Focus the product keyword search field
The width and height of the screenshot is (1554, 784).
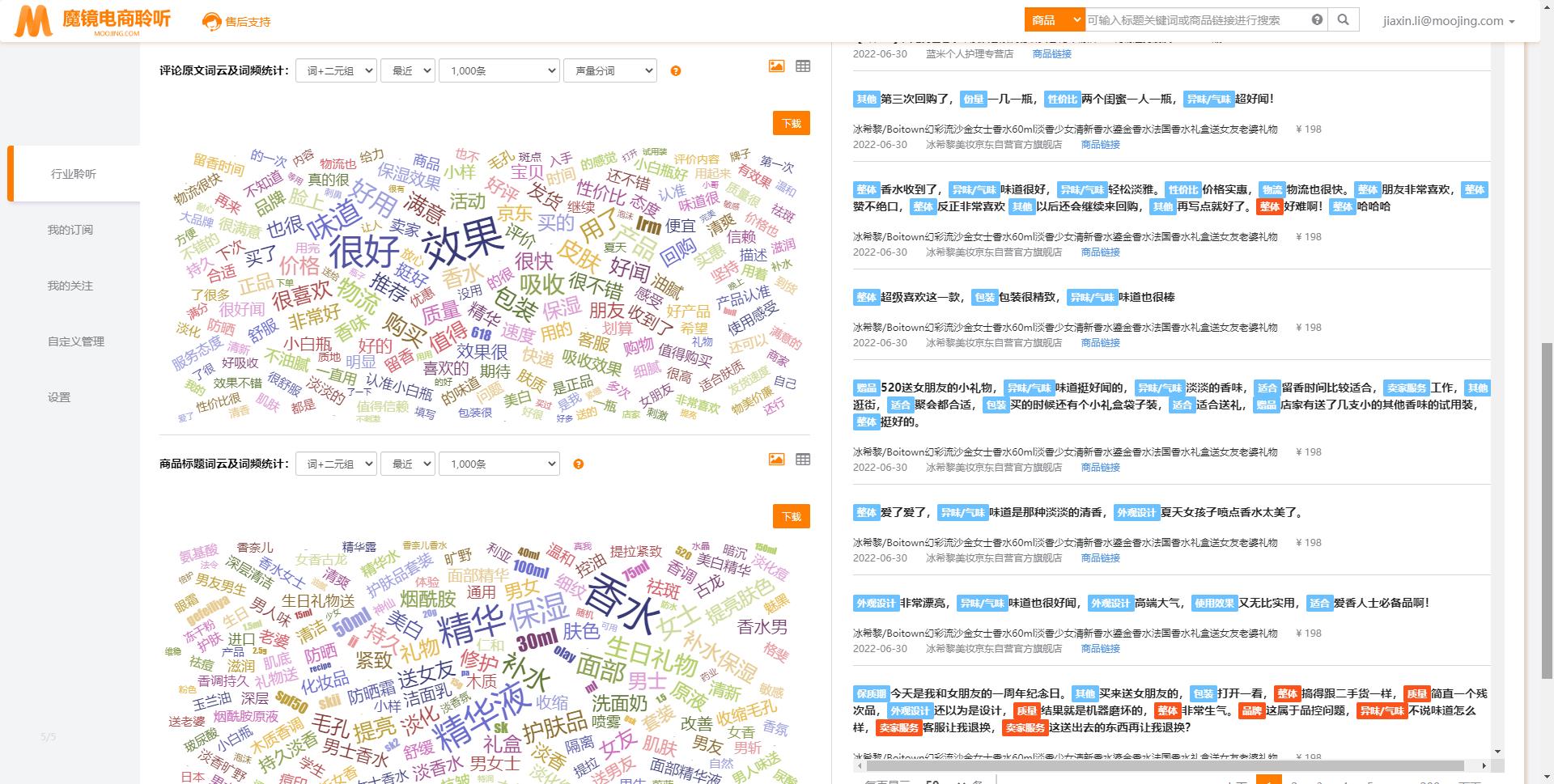(1197, 20)
